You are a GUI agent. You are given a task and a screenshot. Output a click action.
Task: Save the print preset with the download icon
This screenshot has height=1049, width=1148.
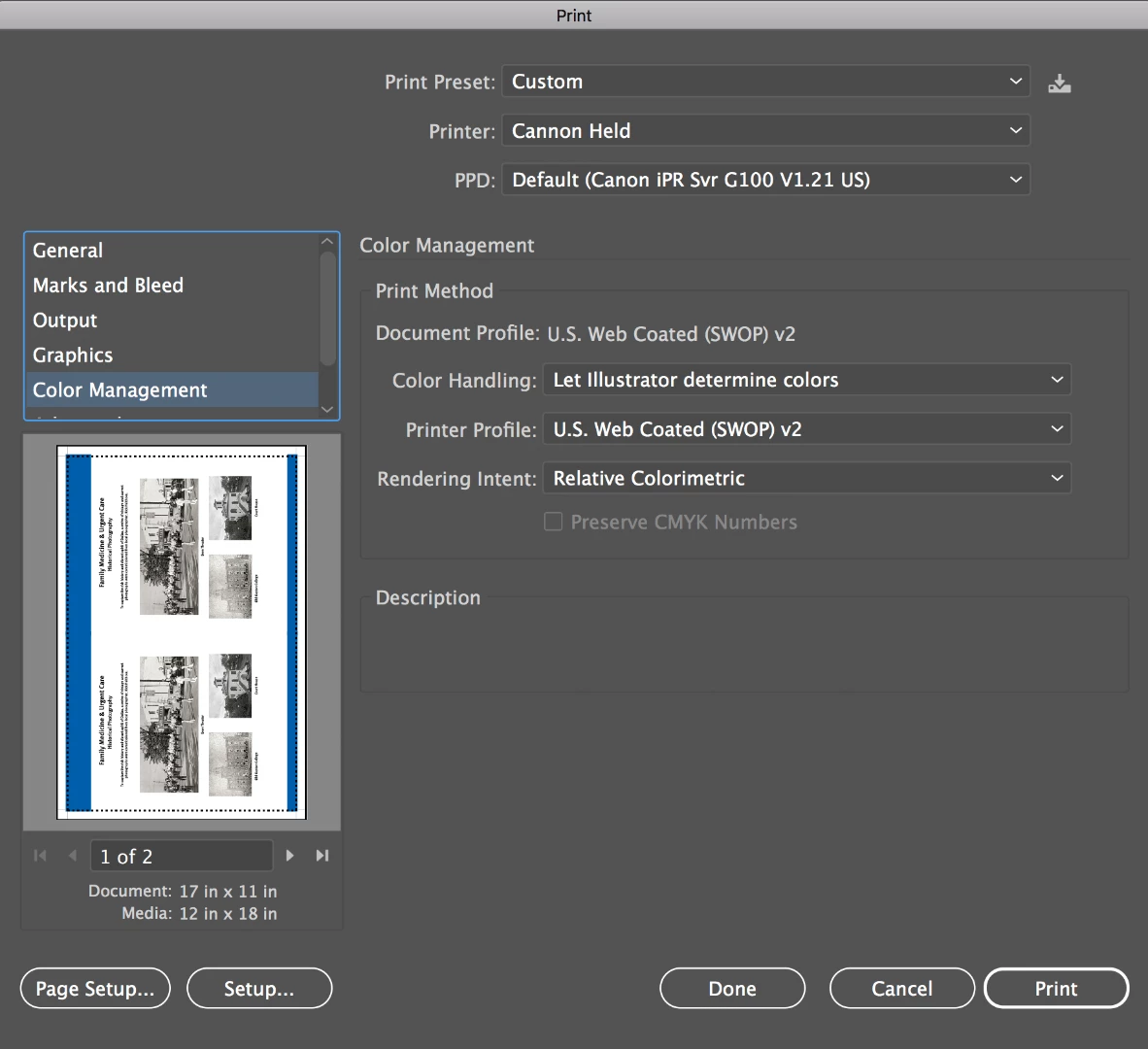[1060, 84]
